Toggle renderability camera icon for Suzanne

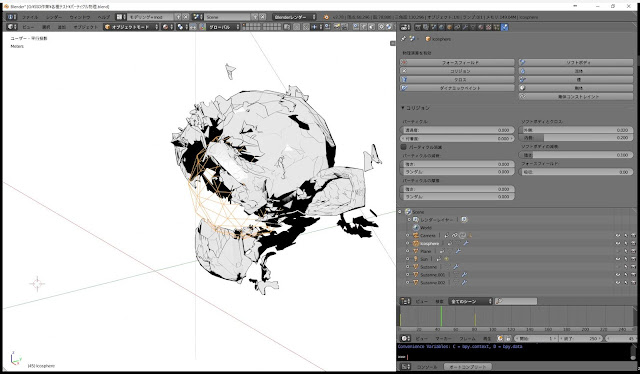coord(633,267)
